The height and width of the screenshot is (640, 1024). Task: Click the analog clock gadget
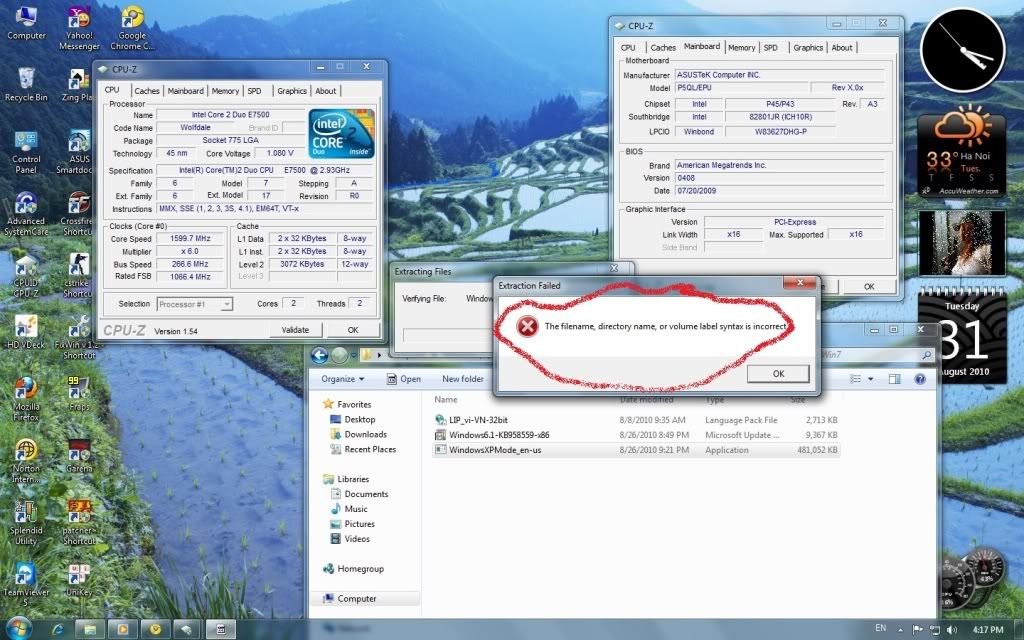click(962, 50)
